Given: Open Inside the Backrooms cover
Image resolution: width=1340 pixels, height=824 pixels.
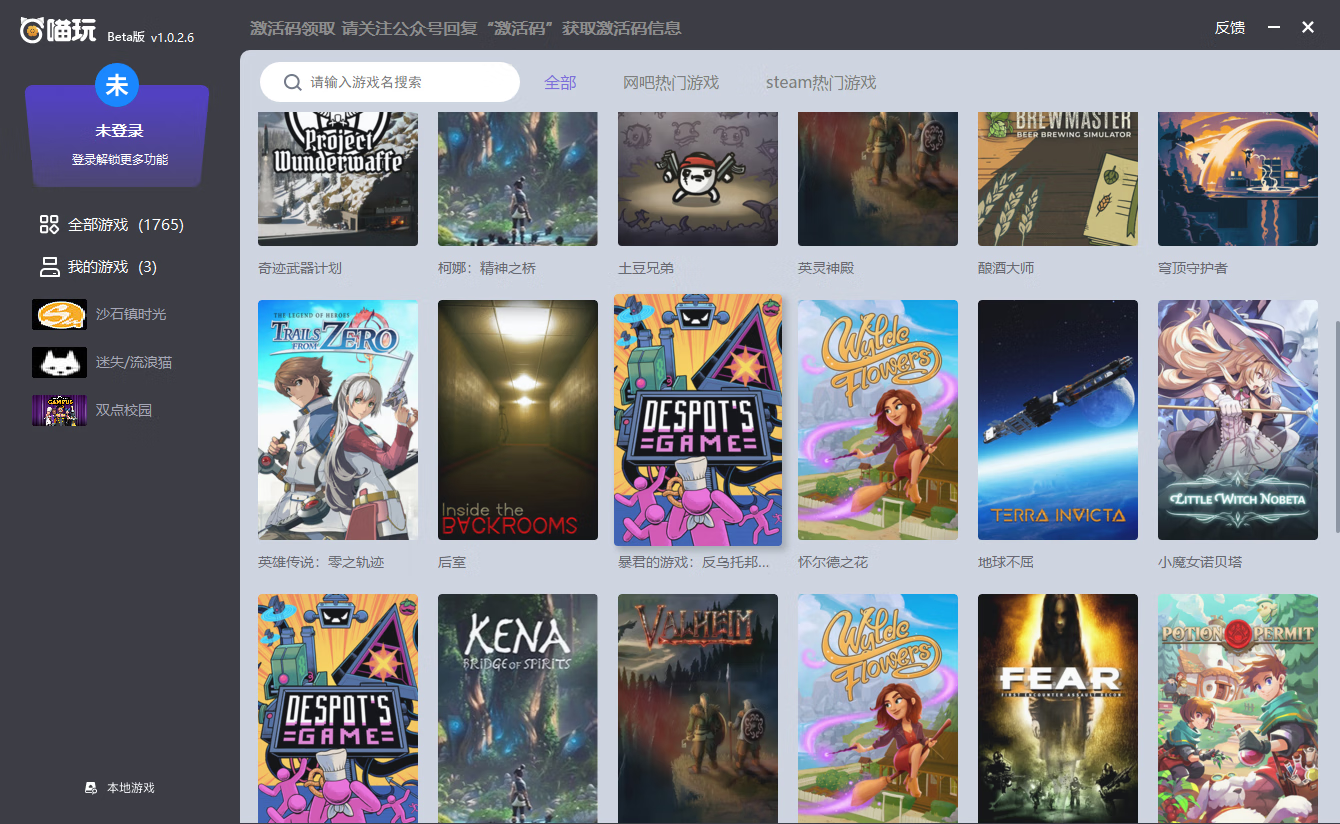Looking at the screenshot, I should point(518,420).
